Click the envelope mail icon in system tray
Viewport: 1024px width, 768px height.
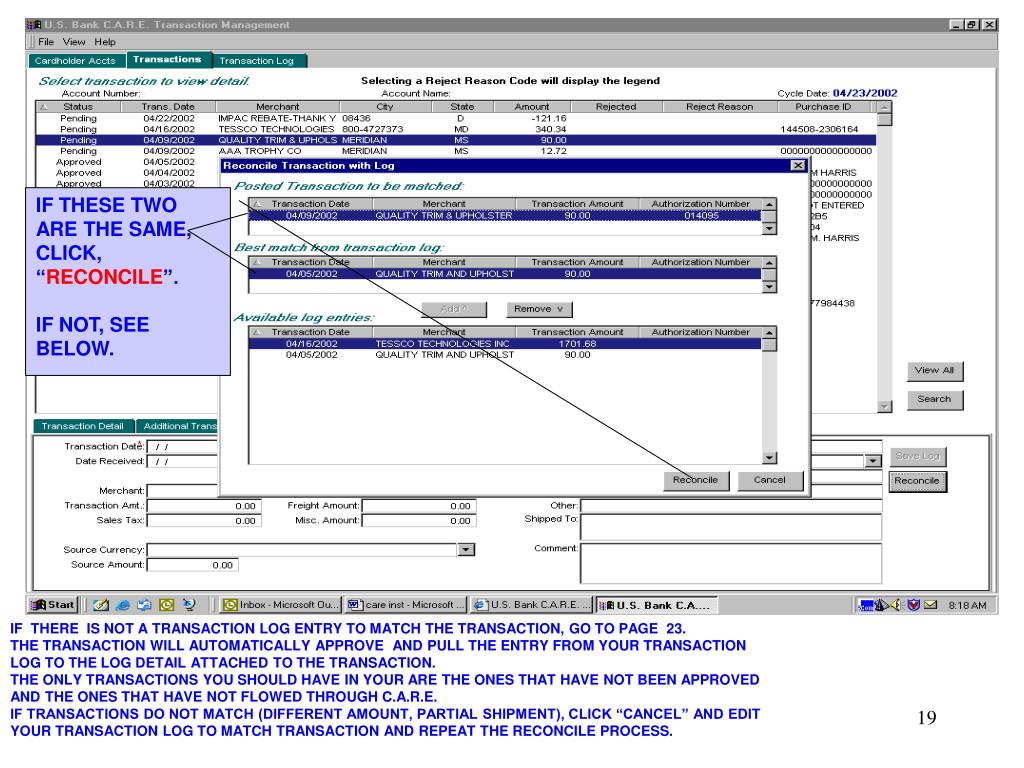(x=931, y=605)
